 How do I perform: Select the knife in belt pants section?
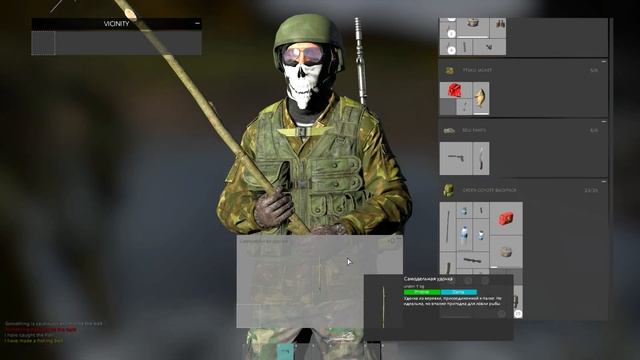tap(481, 158)
